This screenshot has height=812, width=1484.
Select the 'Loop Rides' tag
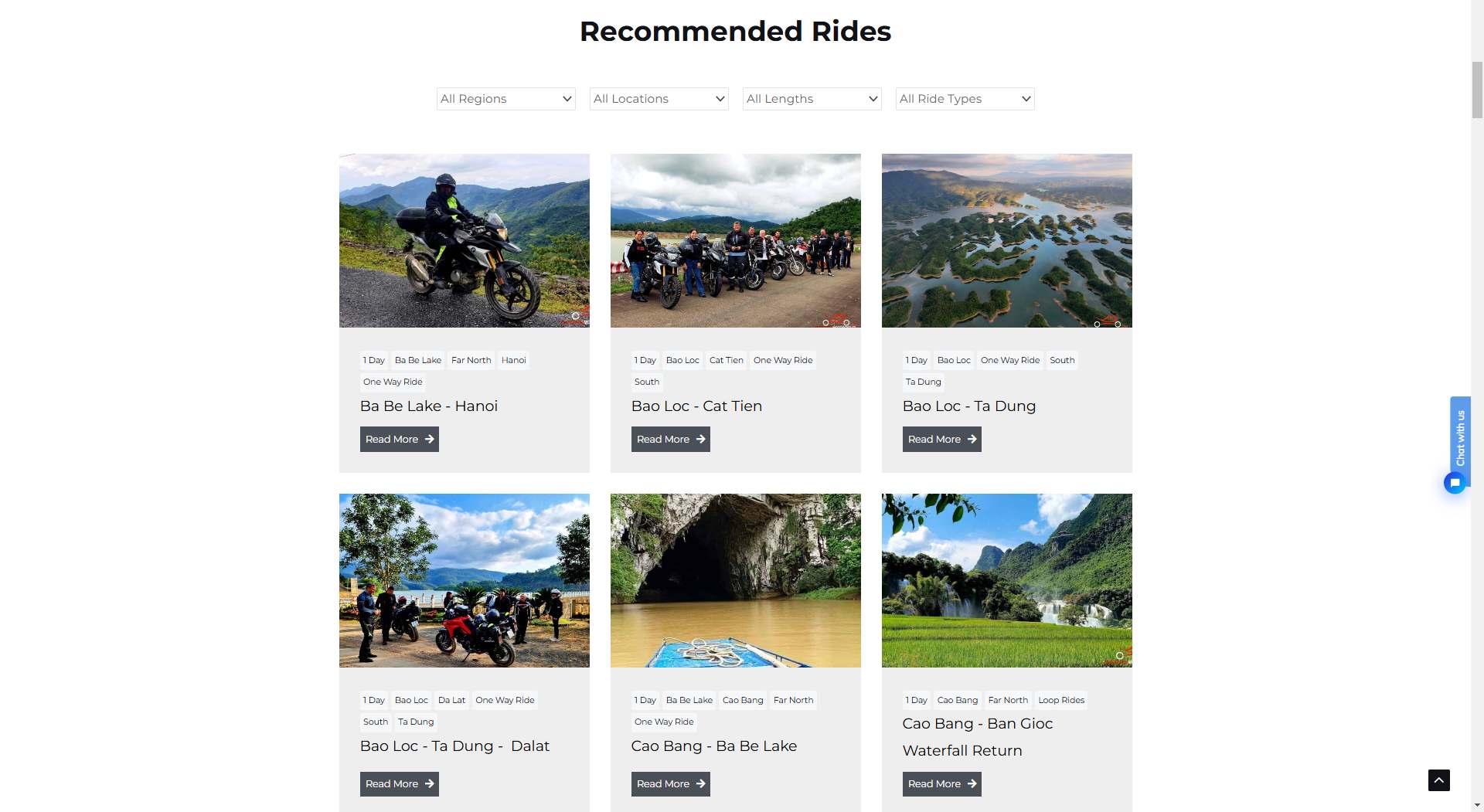pos(1061,700)
